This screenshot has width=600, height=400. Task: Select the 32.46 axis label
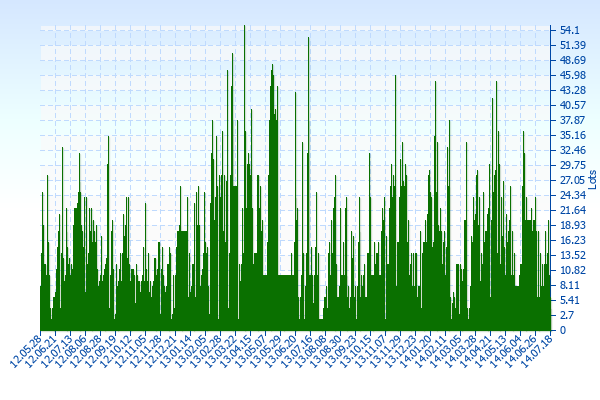point(573,150)
